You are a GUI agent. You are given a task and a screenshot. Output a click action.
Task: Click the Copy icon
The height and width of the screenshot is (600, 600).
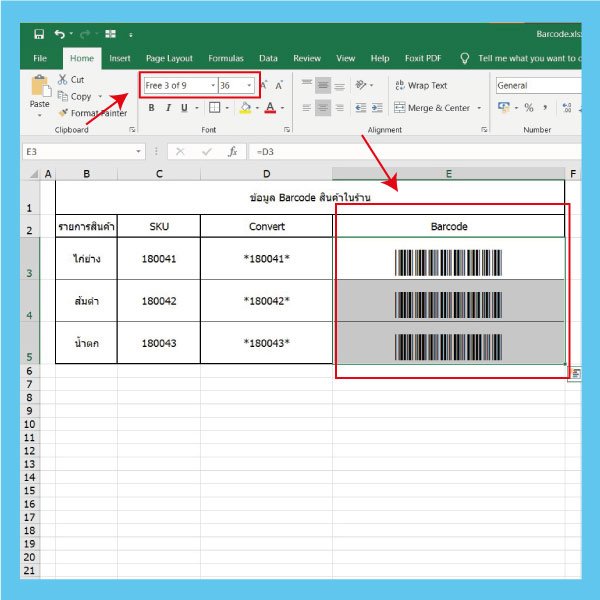[62, 96]
